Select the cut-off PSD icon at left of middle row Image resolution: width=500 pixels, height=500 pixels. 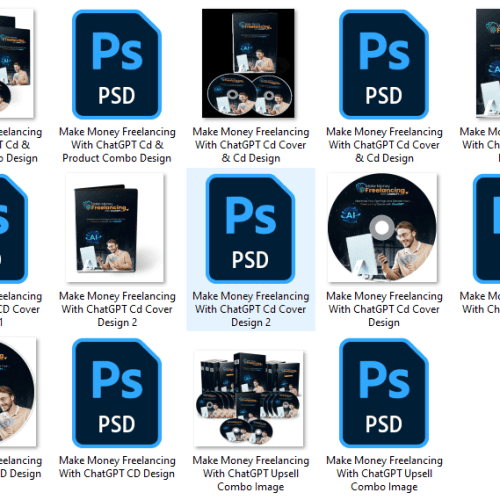coord(14,229)
